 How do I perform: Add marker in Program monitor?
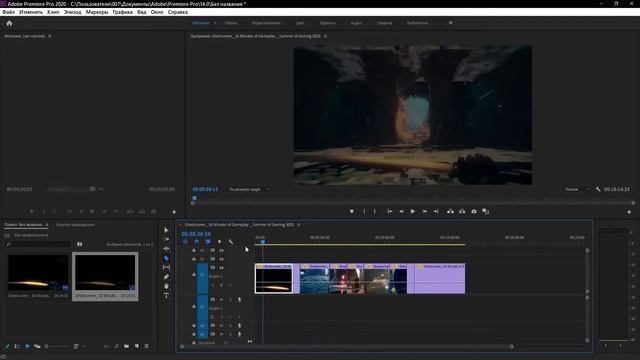pyautogui.click(x=352, y=211)
